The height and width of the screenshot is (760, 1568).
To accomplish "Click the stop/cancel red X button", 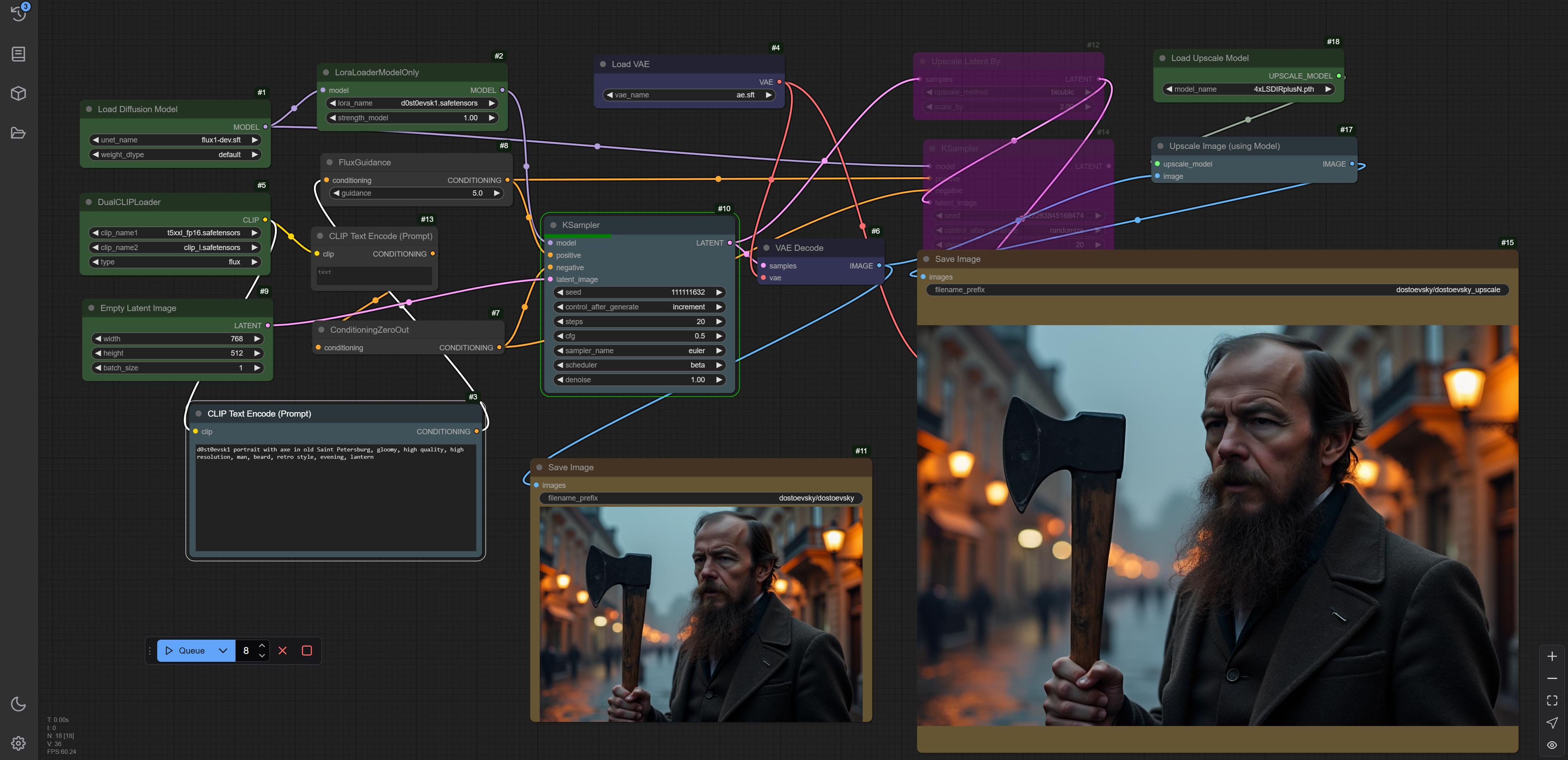I will pos(283,650).
